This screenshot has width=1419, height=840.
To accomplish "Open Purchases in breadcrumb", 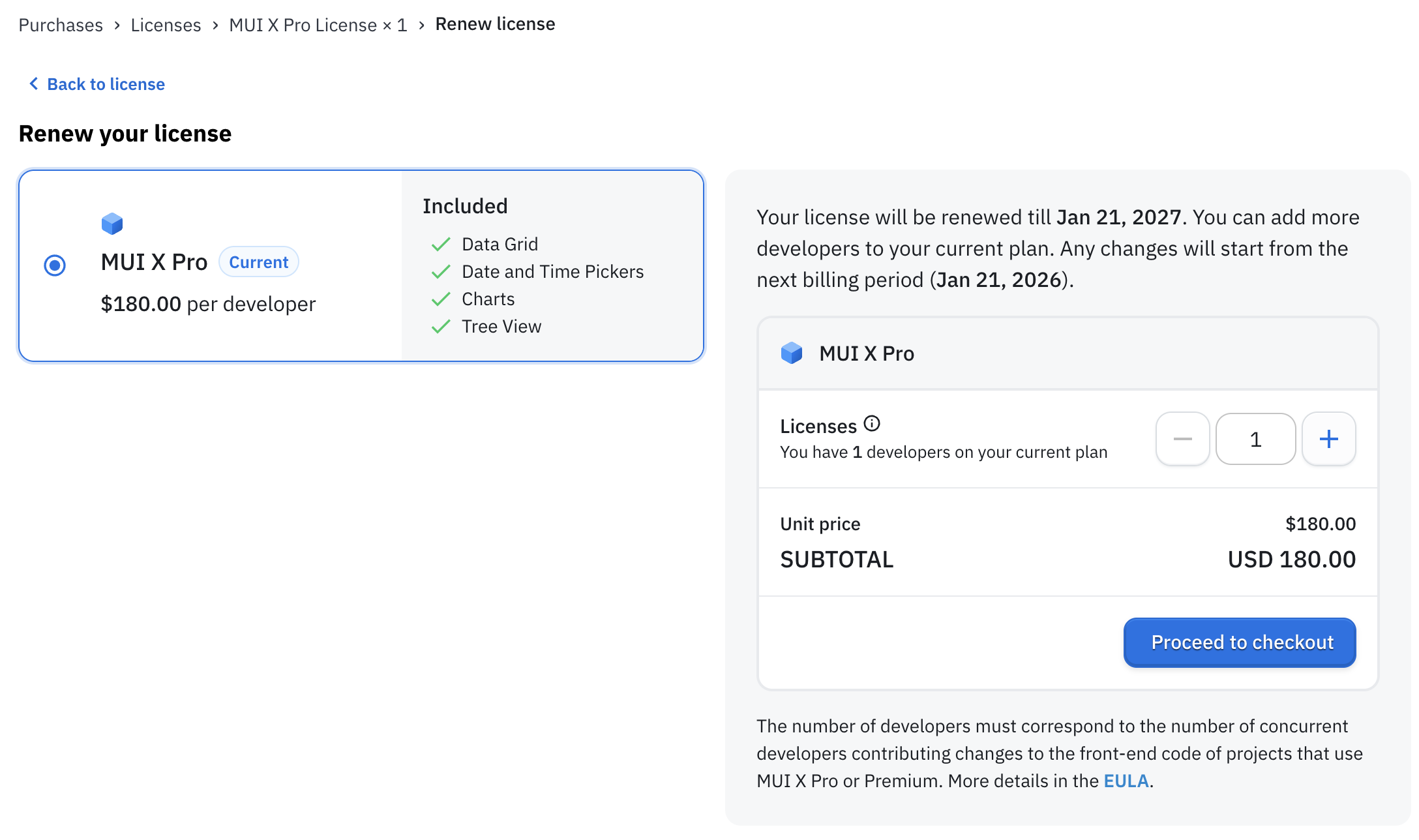I will pyautogui.click(x=61, y=25).
